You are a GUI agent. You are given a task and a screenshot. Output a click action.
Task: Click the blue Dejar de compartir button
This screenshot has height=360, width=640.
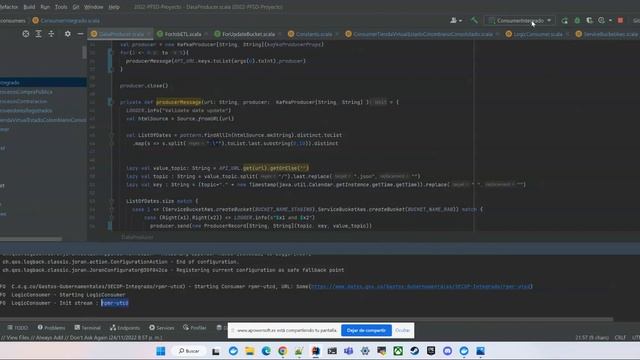366,330
